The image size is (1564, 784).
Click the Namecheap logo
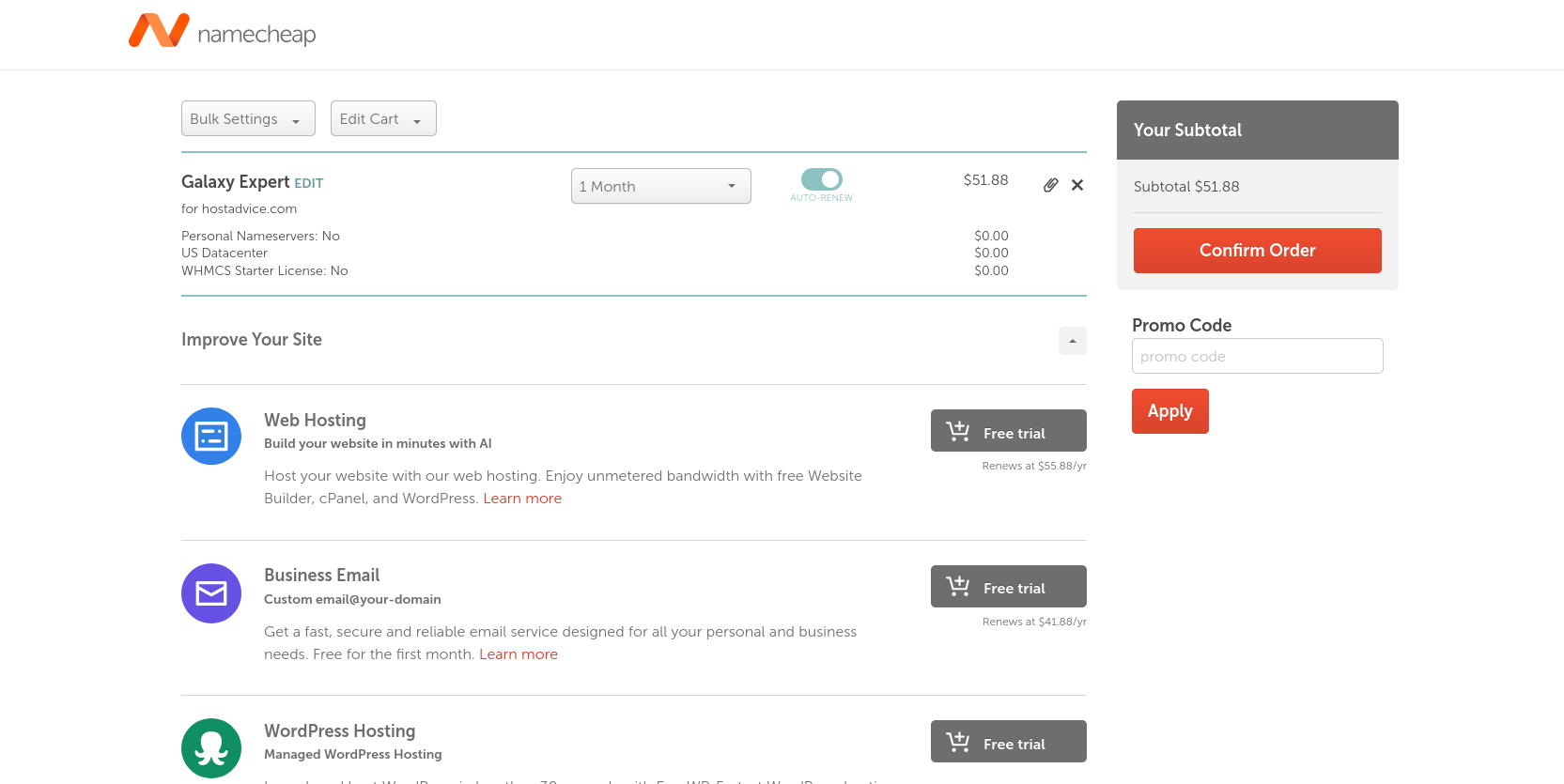click(x=223, y=32)
